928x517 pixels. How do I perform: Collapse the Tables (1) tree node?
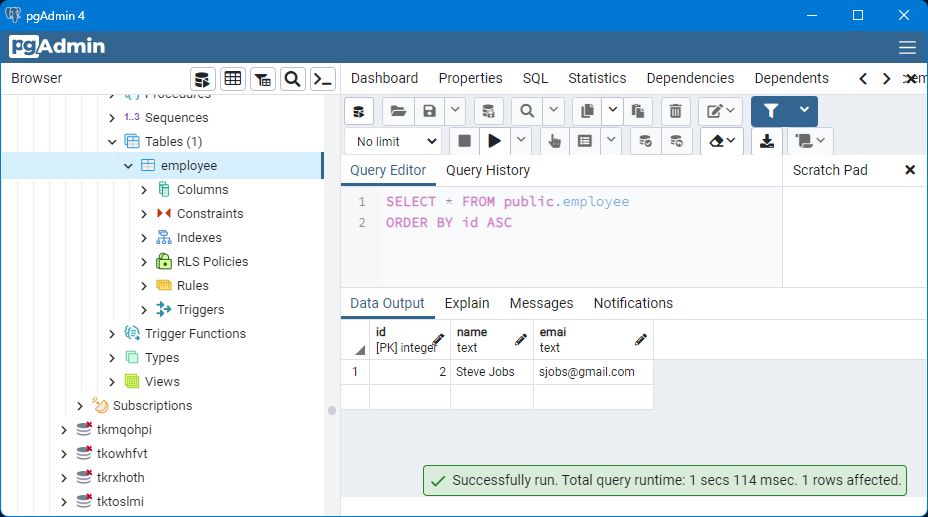(112, 142)
